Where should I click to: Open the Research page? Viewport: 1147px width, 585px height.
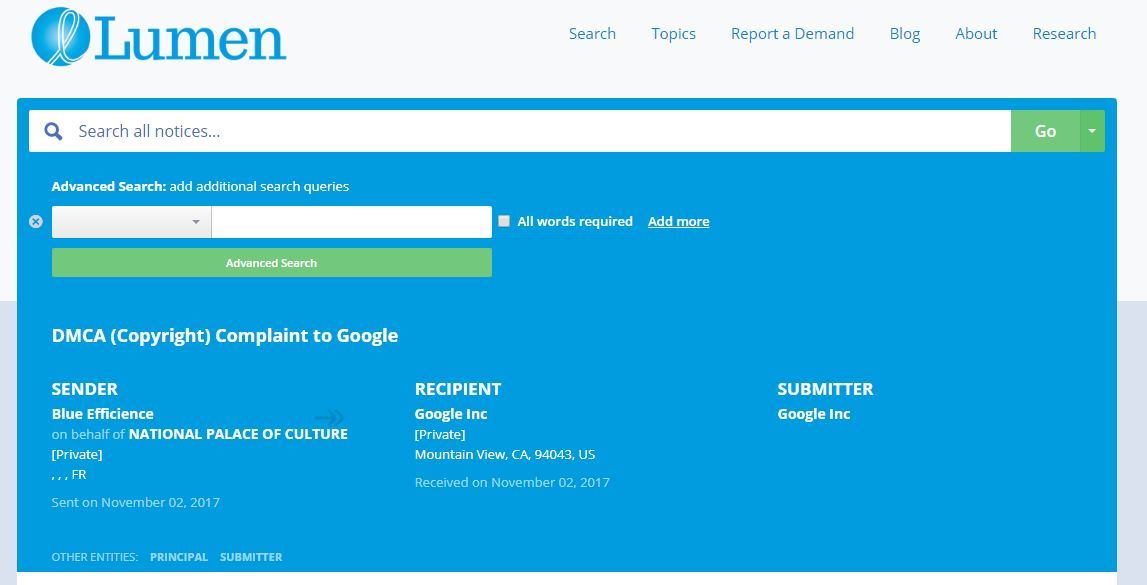(x=1064, y=34)
